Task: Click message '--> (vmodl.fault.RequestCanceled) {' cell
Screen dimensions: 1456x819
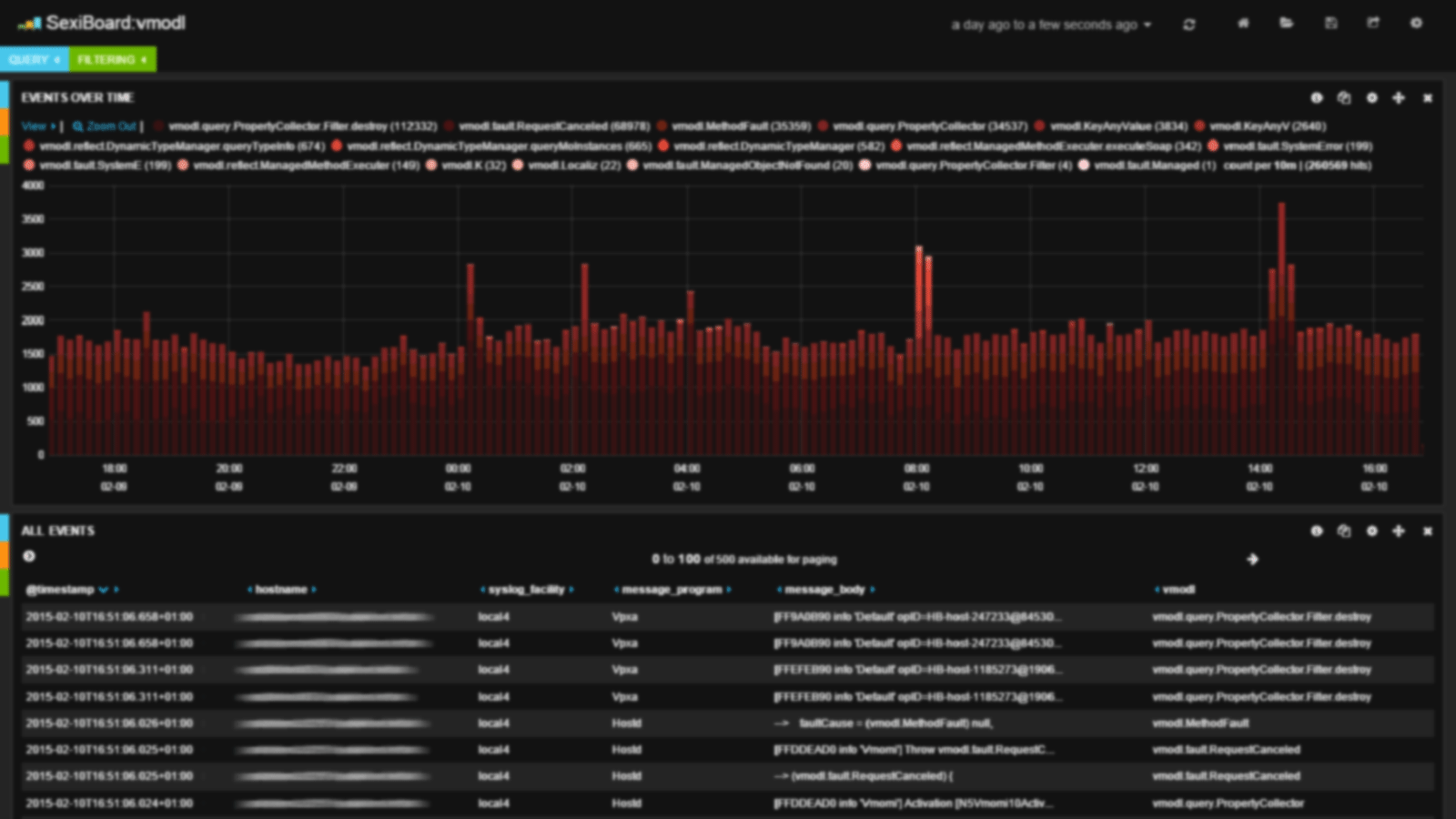Action: coord(864,776)
